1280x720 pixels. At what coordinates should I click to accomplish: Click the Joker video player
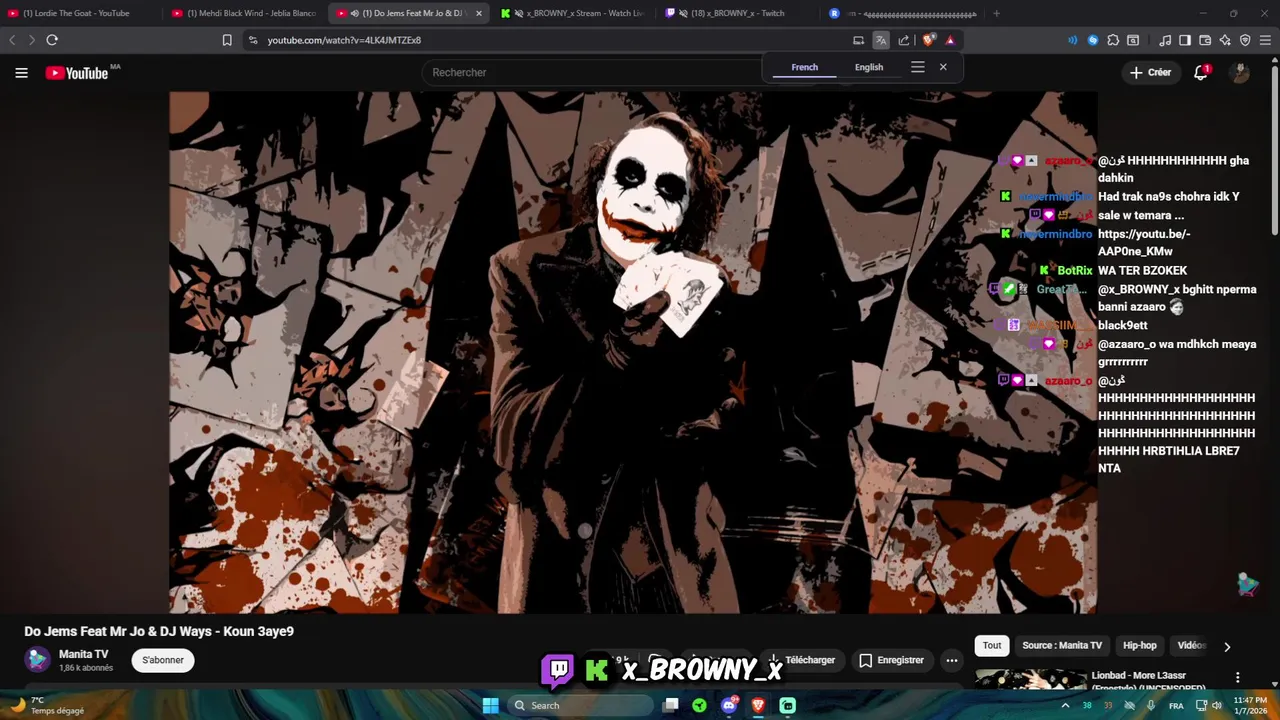click(x=633, y=352)
